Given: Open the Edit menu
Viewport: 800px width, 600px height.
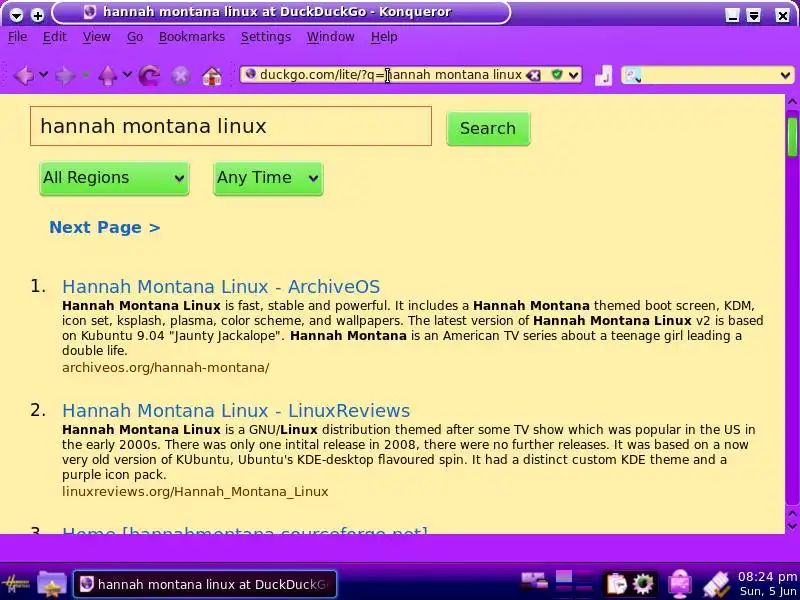Looking at the screenshot, I should pos(55,37).
